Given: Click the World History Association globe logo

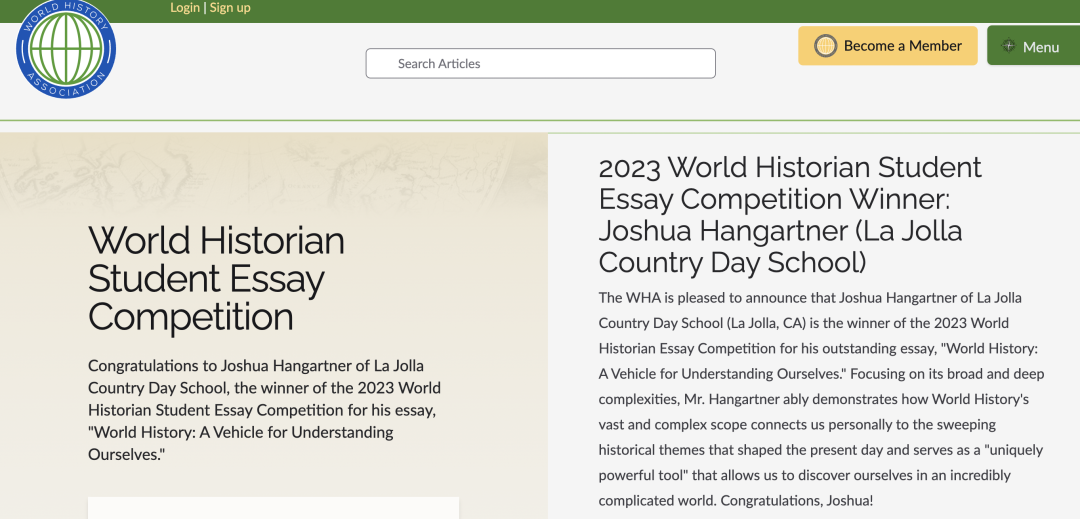Looking at the screenshot, I should tap(66, 49).
